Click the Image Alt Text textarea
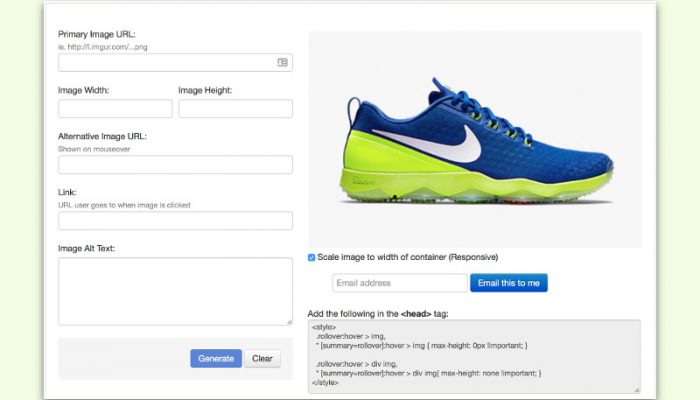The width and height of the screenshot is (700, 400). click(175, 291)
